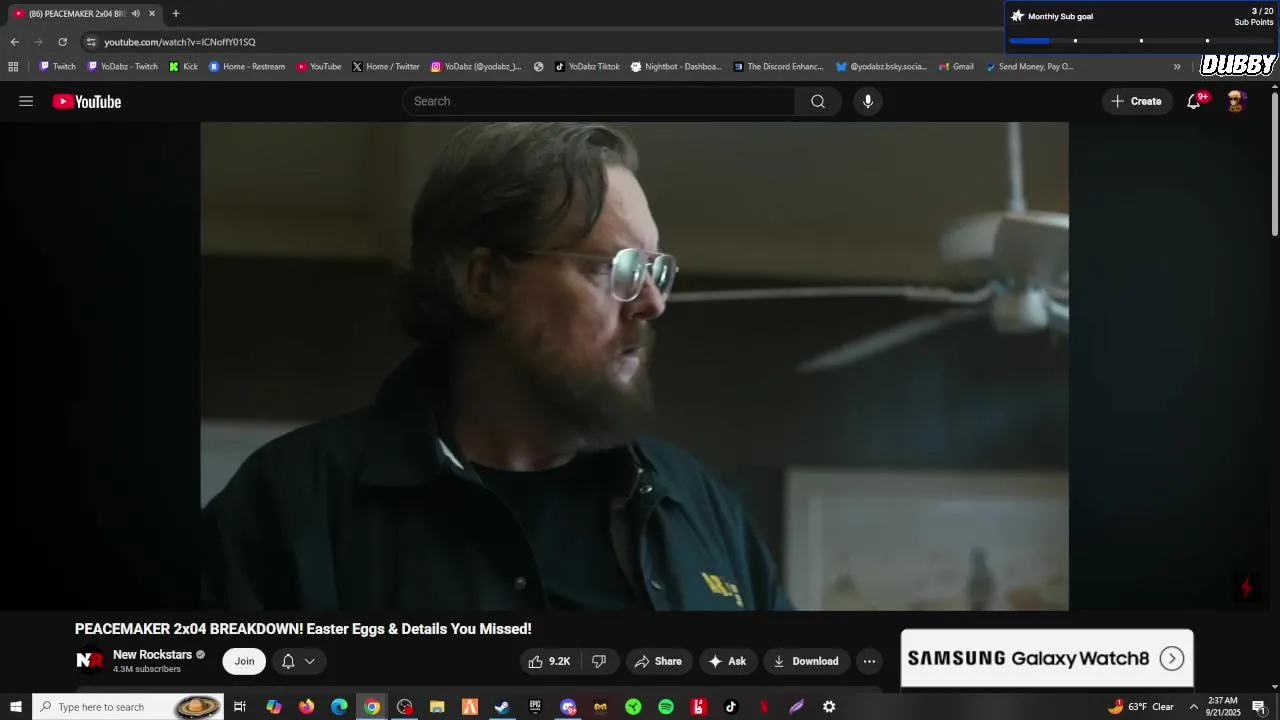Image resolution: width=1280 pixels, height=720 pixels.
Task: Open the YouTube guide hamburger menu
Action: 26,101
